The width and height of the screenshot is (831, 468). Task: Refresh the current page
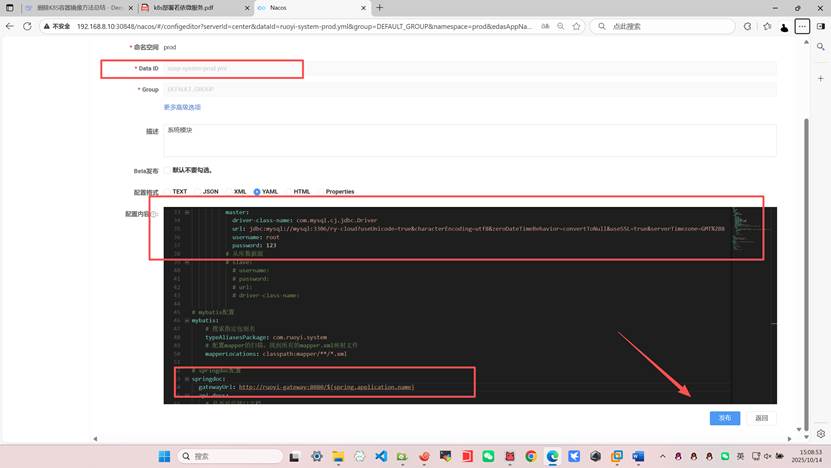27,26
